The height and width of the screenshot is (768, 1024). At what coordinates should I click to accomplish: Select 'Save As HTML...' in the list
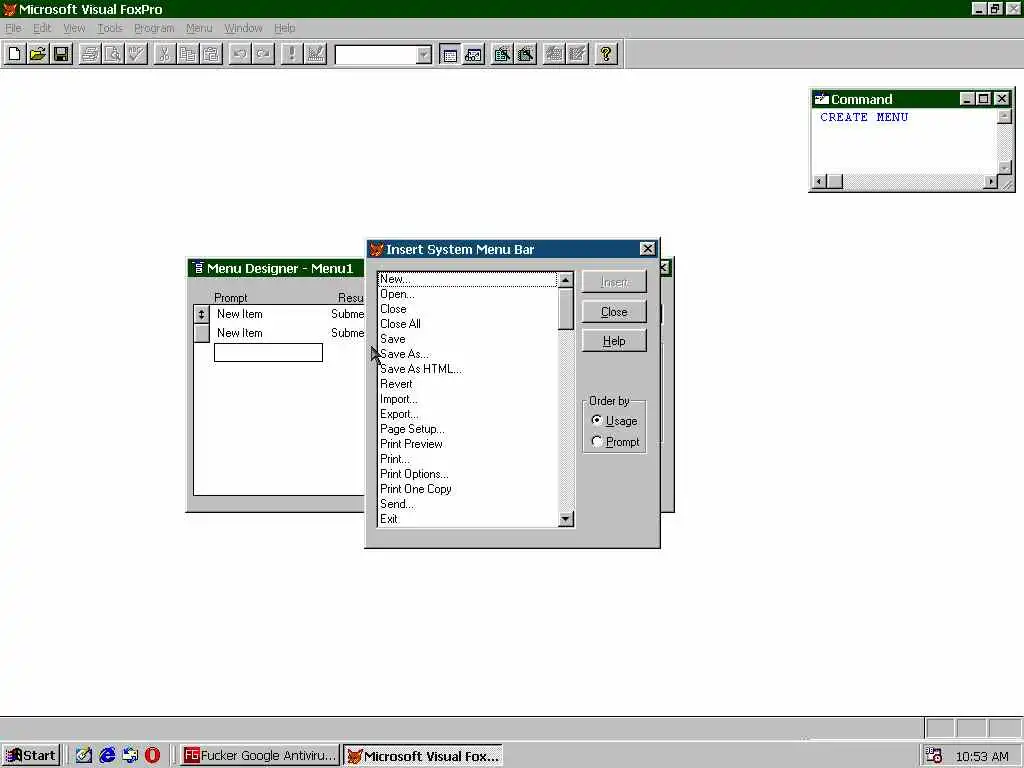tap(468, 369)
